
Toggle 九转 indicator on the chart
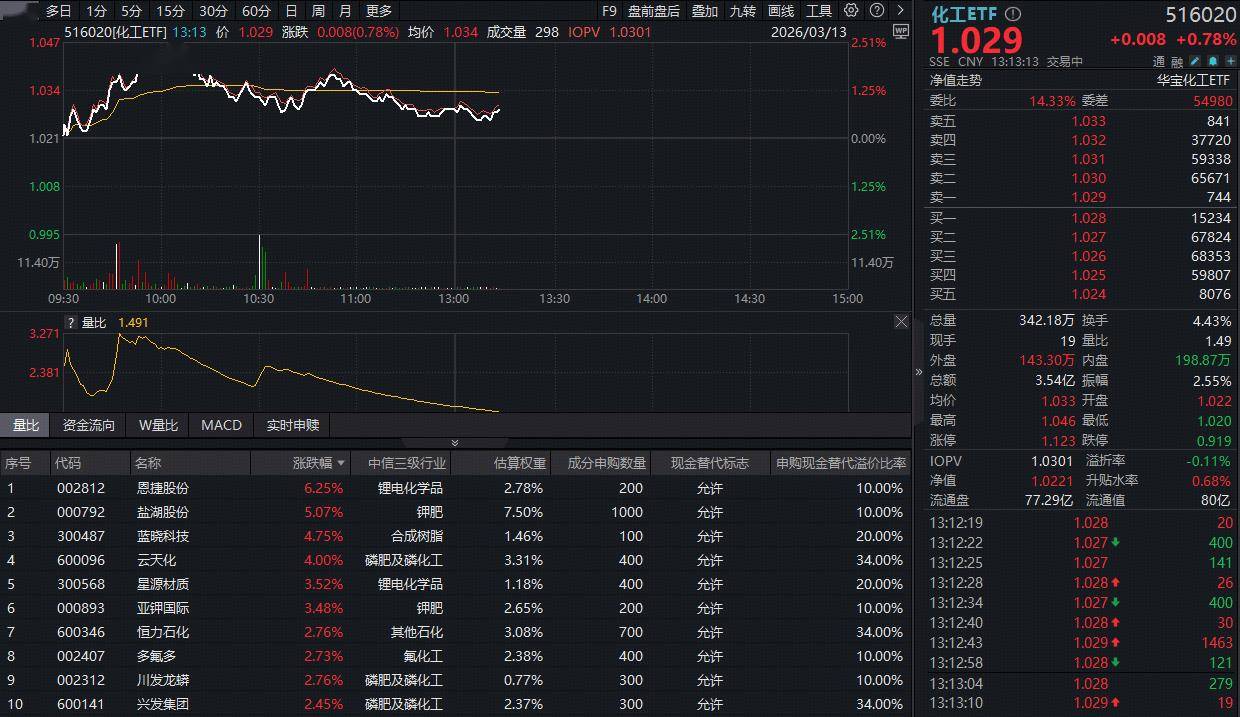click(x=742, y=11)
